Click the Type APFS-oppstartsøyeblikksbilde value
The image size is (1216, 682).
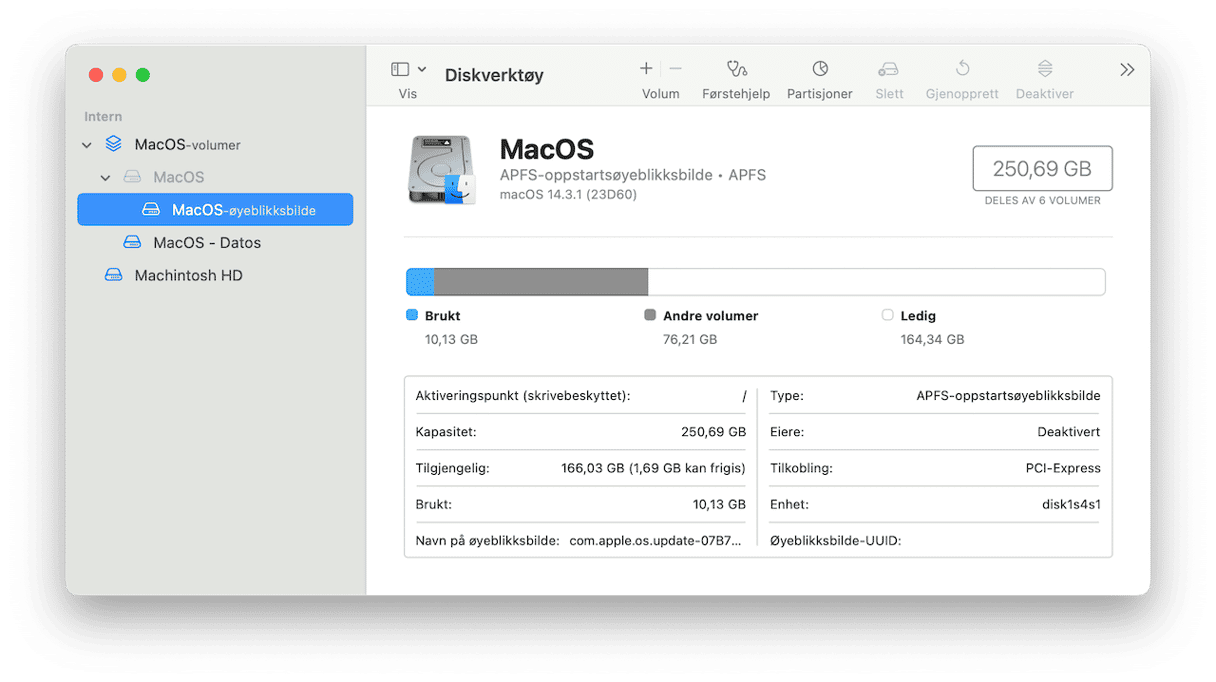pos(1008,396)
